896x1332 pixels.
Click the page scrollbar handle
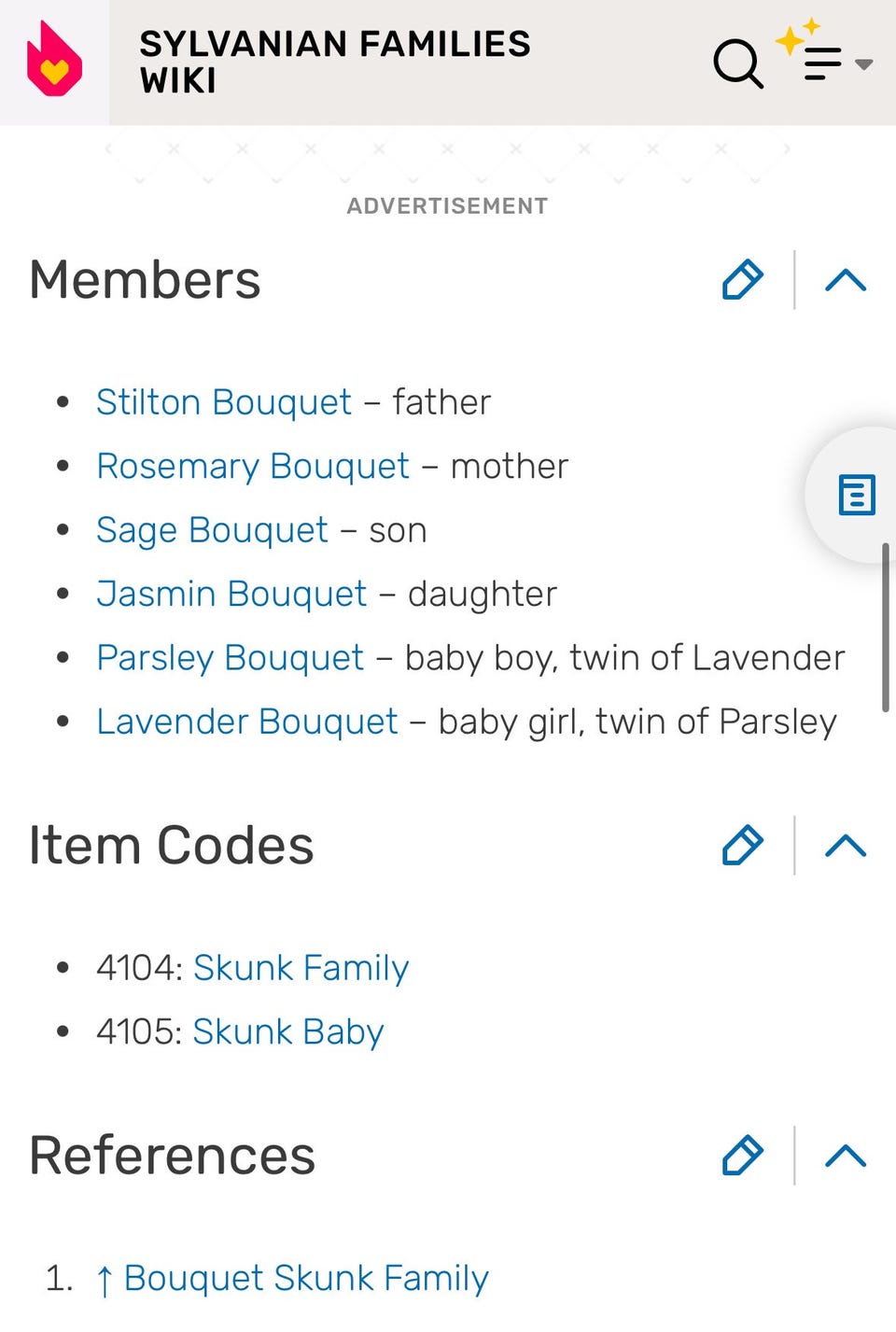pos(886,627)
